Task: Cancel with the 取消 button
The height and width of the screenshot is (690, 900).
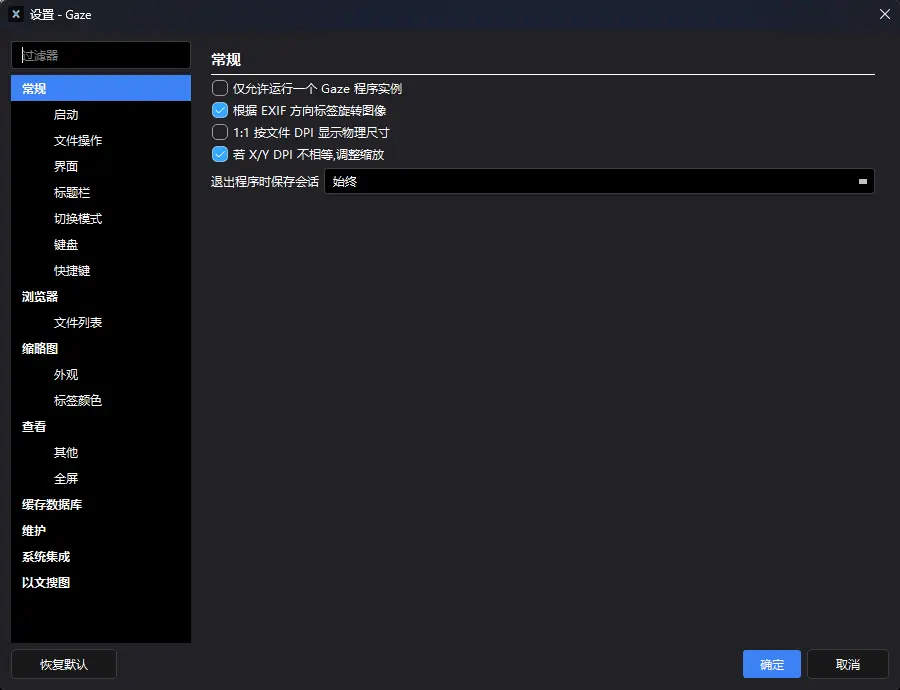Action: click(848, 664)
